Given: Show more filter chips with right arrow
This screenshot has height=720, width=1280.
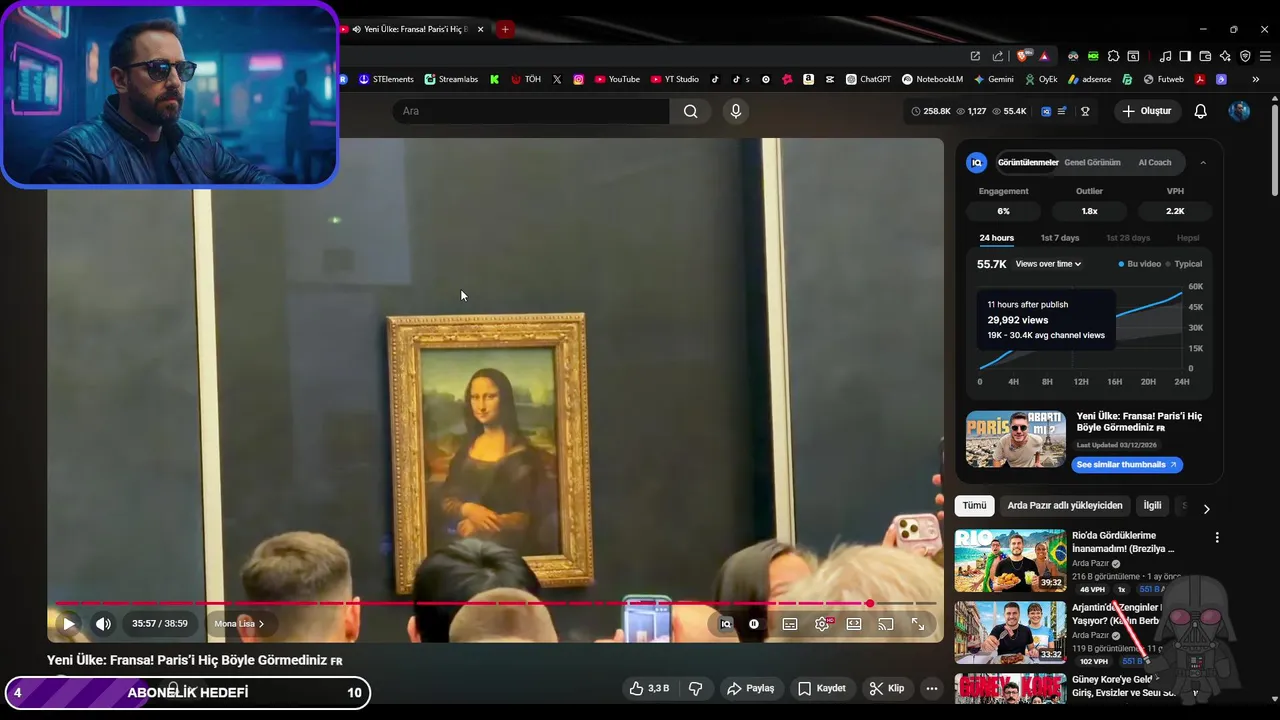Looking at the screenshot, I should (1206, 508).
